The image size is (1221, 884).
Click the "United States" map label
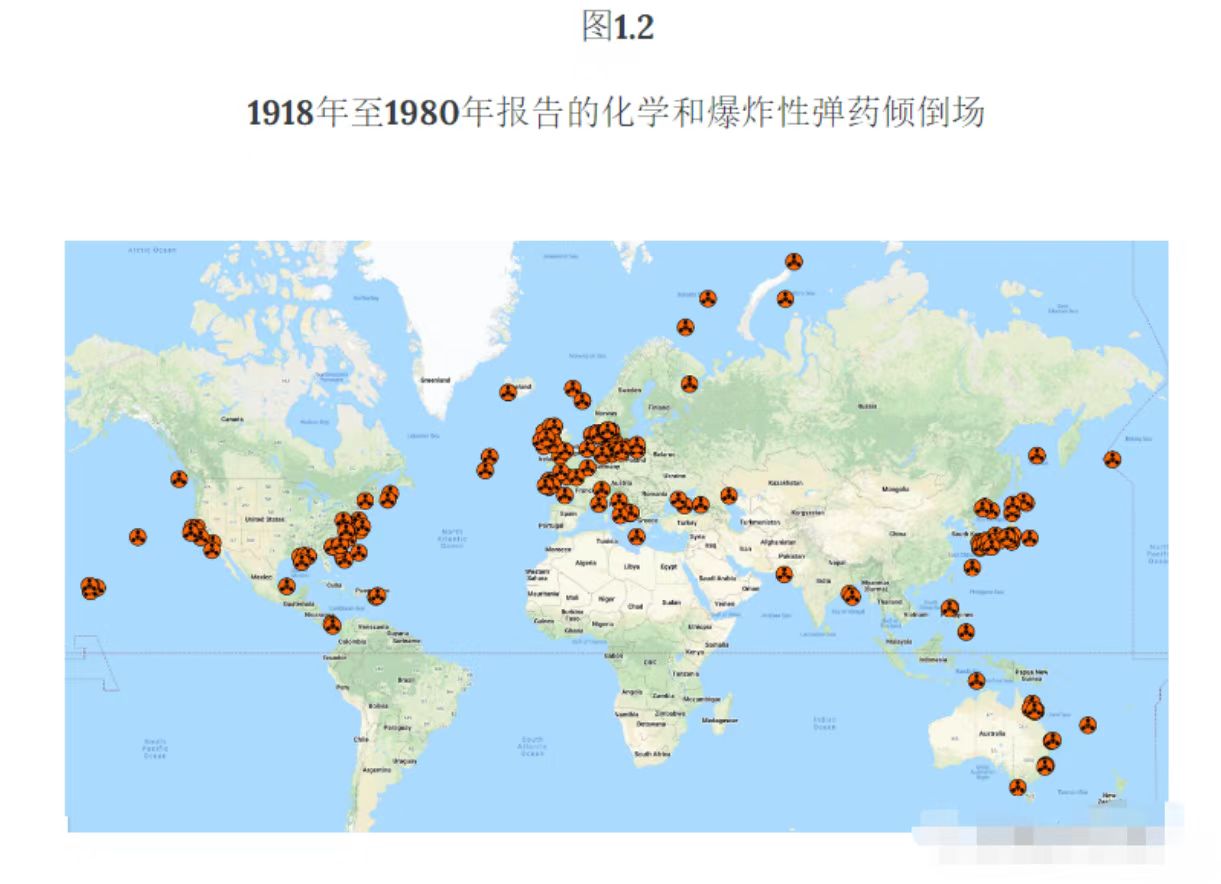(x=266, y=519)
